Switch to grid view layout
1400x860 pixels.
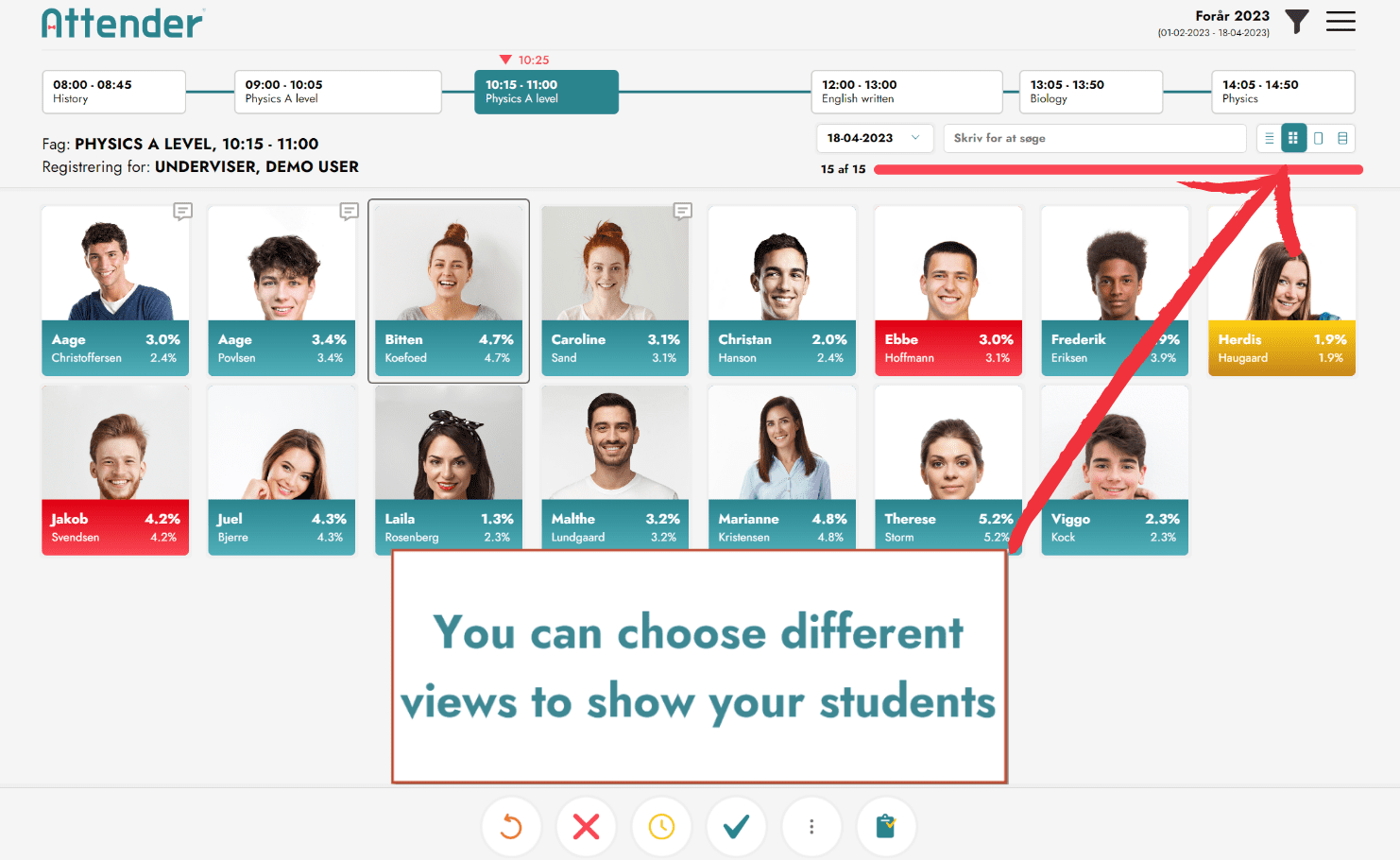(1293, 138)
